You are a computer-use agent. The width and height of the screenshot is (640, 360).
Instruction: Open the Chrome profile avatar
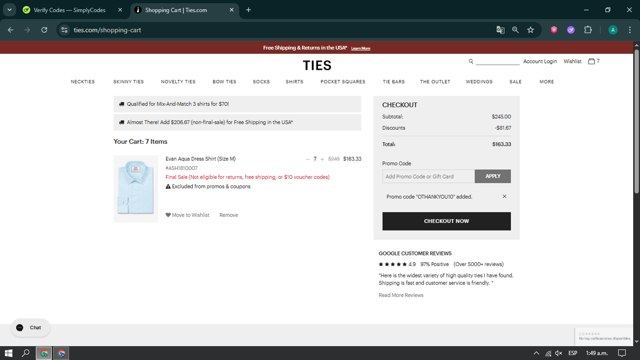point(613,30)
